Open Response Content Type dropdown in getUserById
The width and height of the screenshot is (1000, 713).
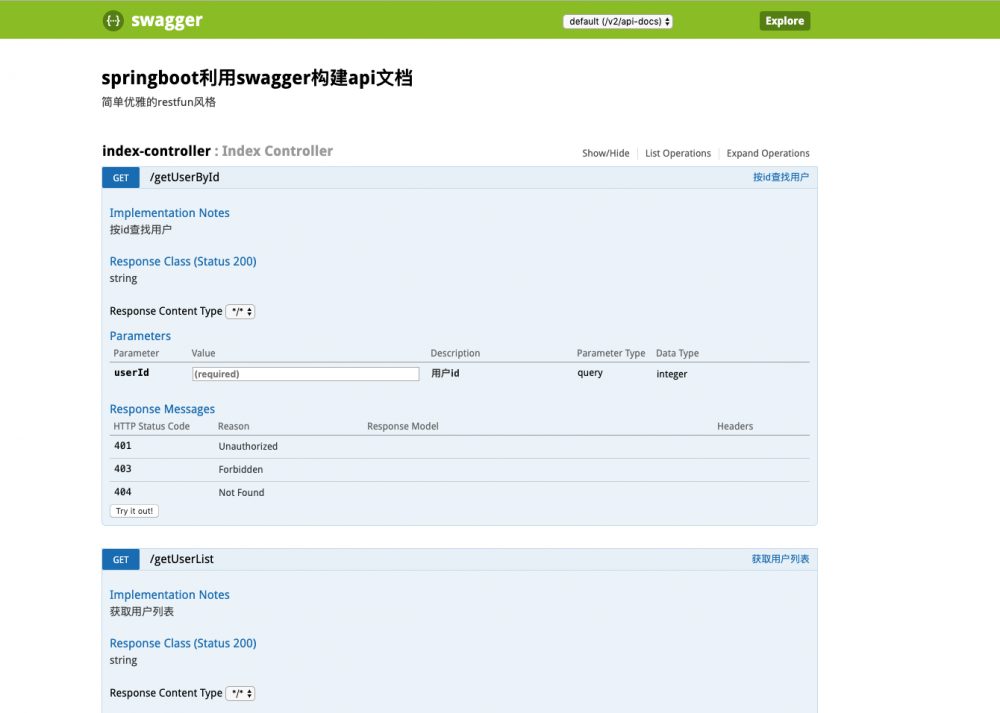click(x=240, y=311)
